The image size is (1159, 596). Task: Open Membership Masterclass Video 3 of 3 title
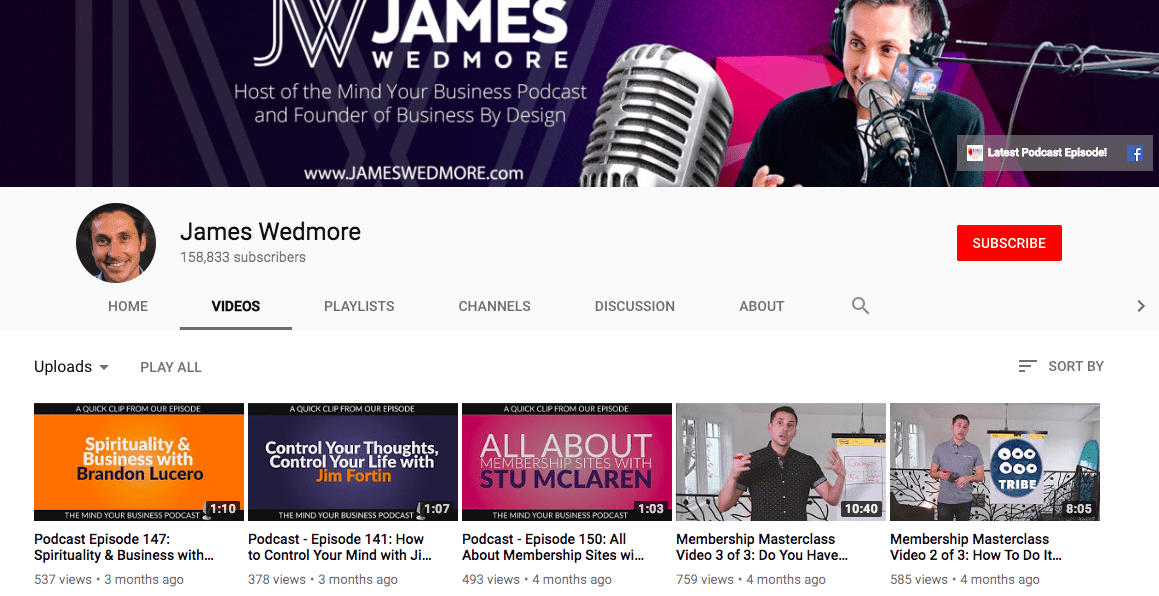click(762, 547)
